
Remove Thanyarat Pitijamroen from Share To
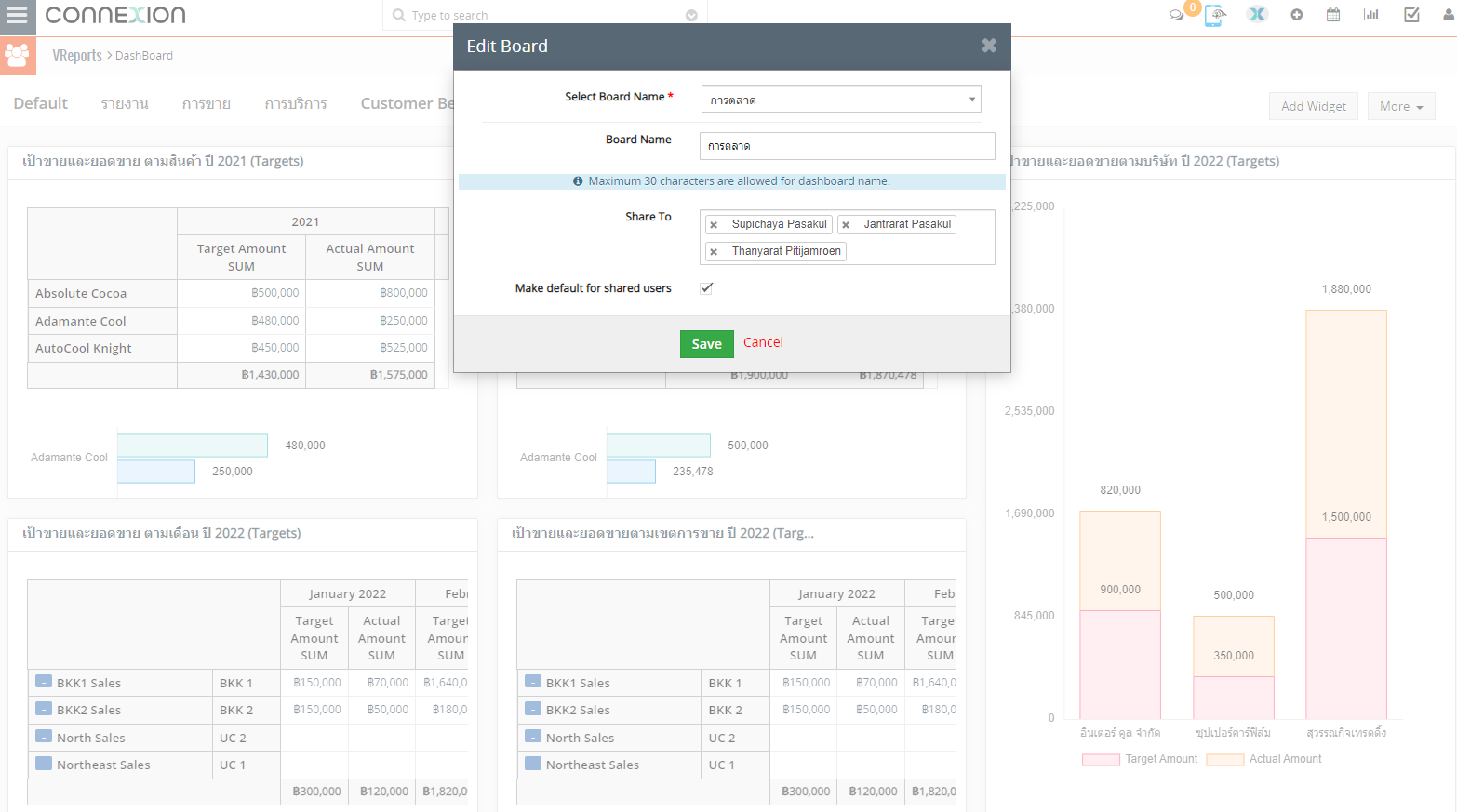[x=714, y=252]
